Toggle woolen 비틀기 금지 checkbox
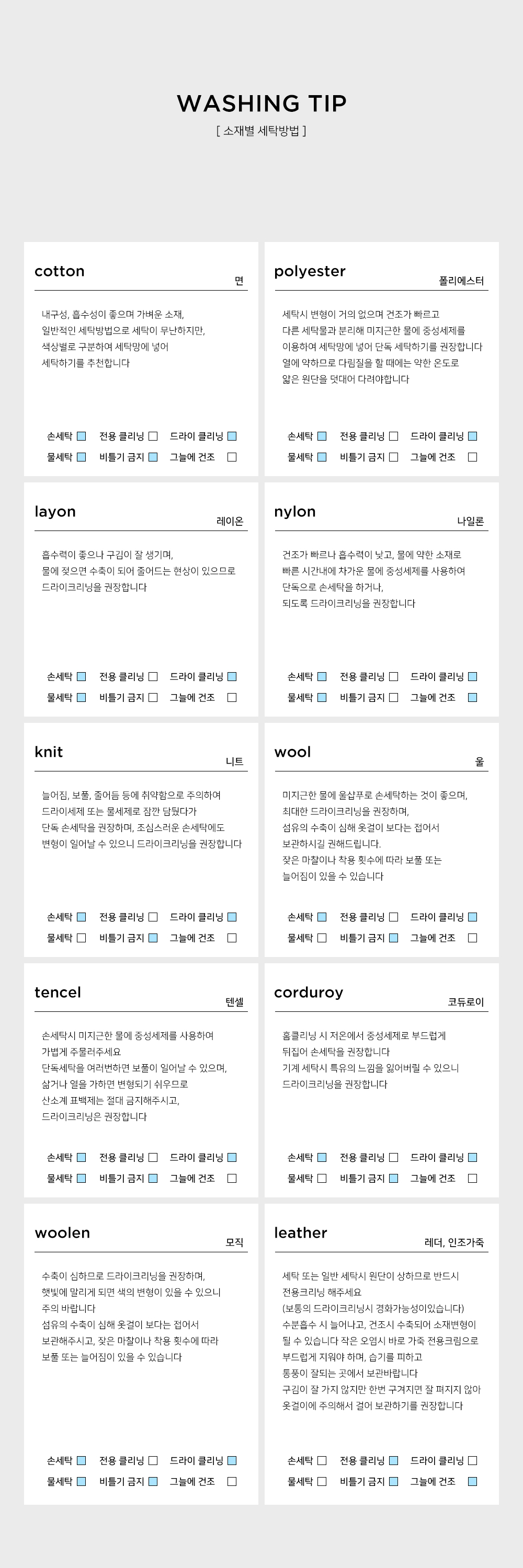523x1568 pixels. coord(153,1481)
